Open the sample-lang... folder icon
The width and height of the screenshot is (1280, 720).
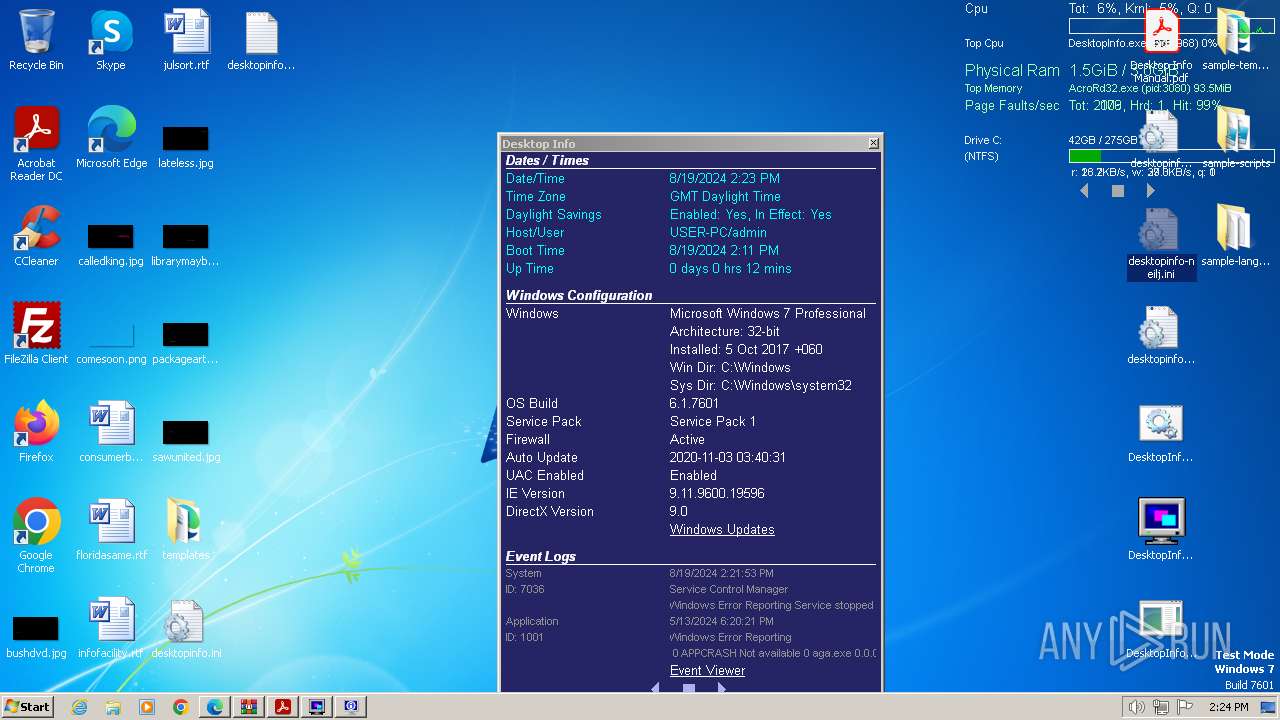coord(1235,235)
